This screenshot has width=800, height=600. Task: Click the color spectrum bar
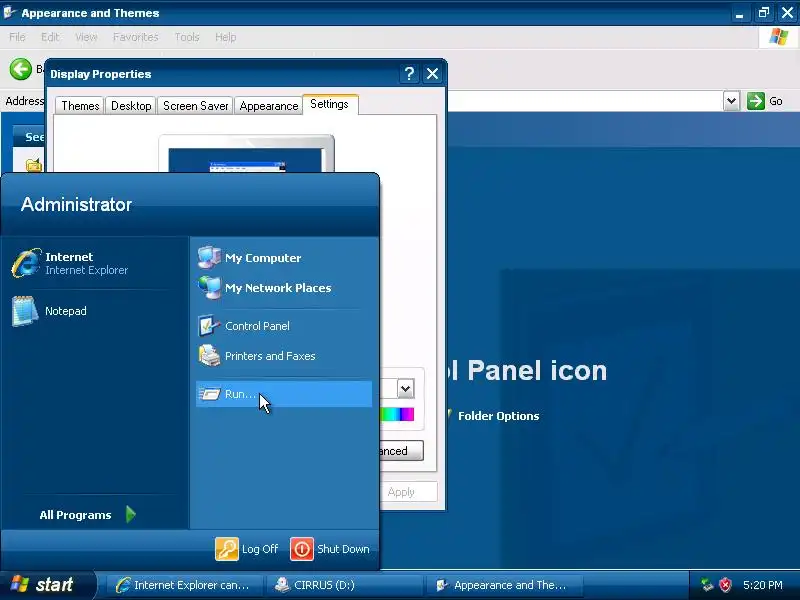(397, 414)
